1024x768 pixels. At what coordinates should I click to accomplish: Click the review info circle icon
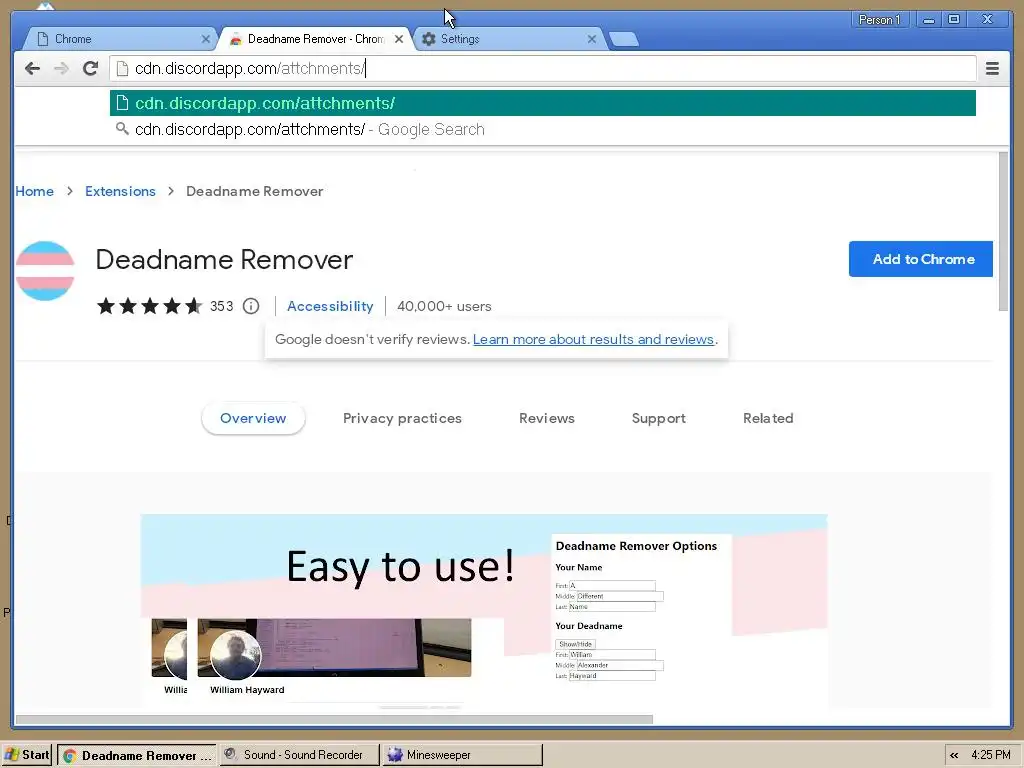tap(251, 306)
